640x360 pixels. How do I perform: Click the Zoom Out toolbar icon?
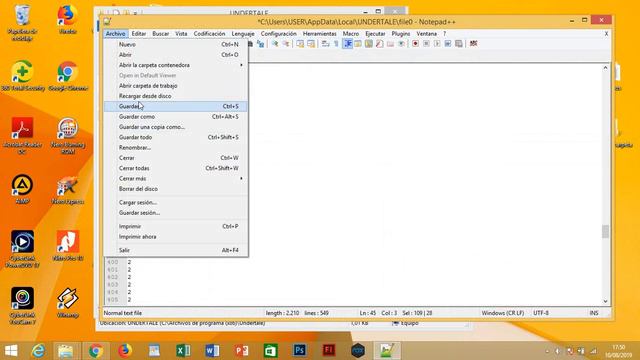click(286, 44)
